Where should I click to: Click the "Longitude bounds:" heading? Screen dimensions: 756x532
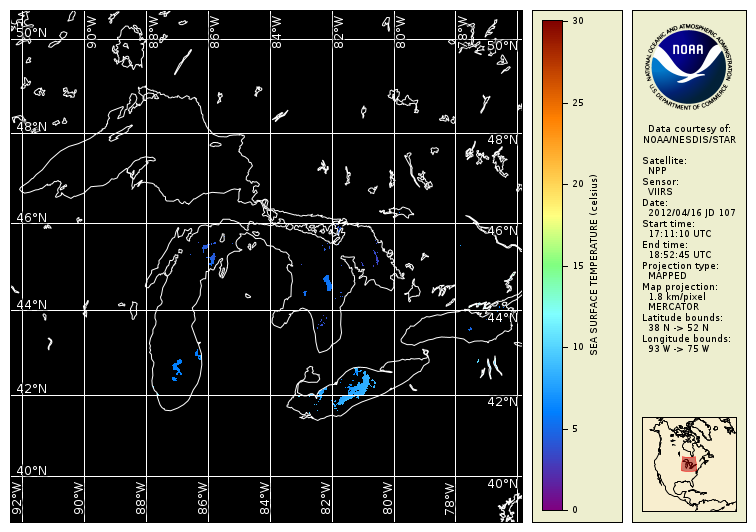pyautogui.click(x=687, y=339)
